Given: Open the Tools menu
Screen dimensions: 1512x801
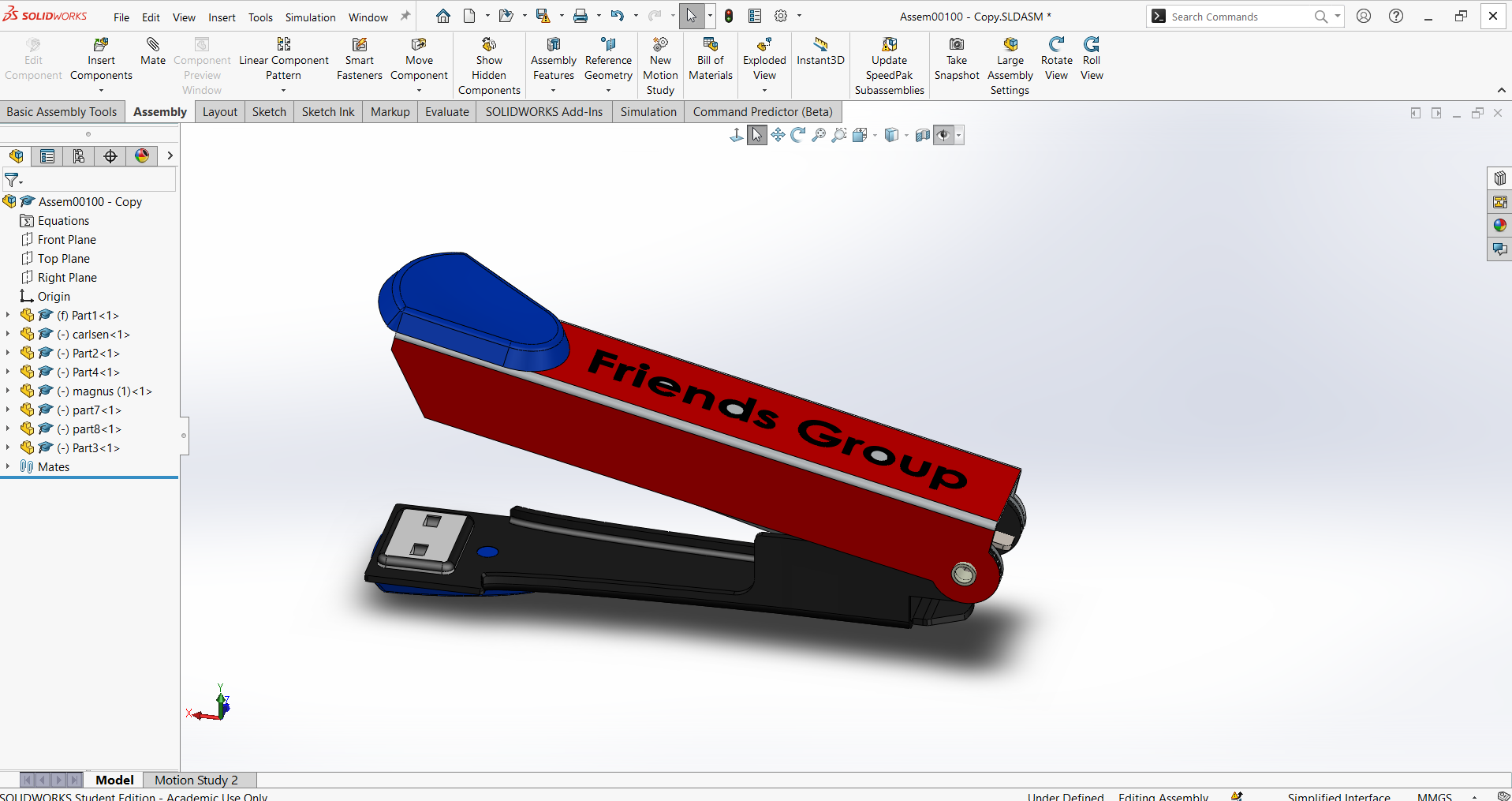Looking at the screenshot, I should pyautogui.click(x=260, y=17).
